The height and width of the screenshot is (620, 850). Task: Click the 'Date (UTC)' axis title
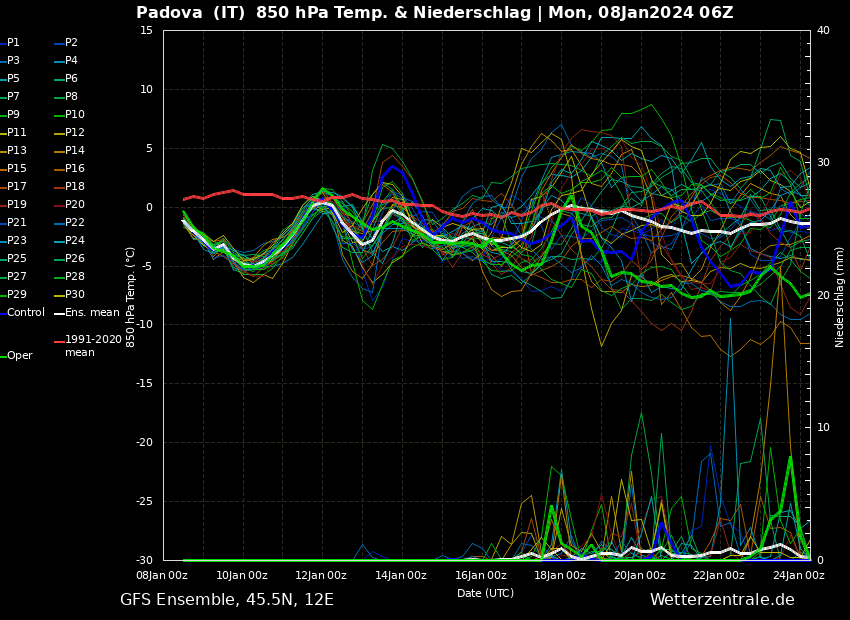pos(485,593)
